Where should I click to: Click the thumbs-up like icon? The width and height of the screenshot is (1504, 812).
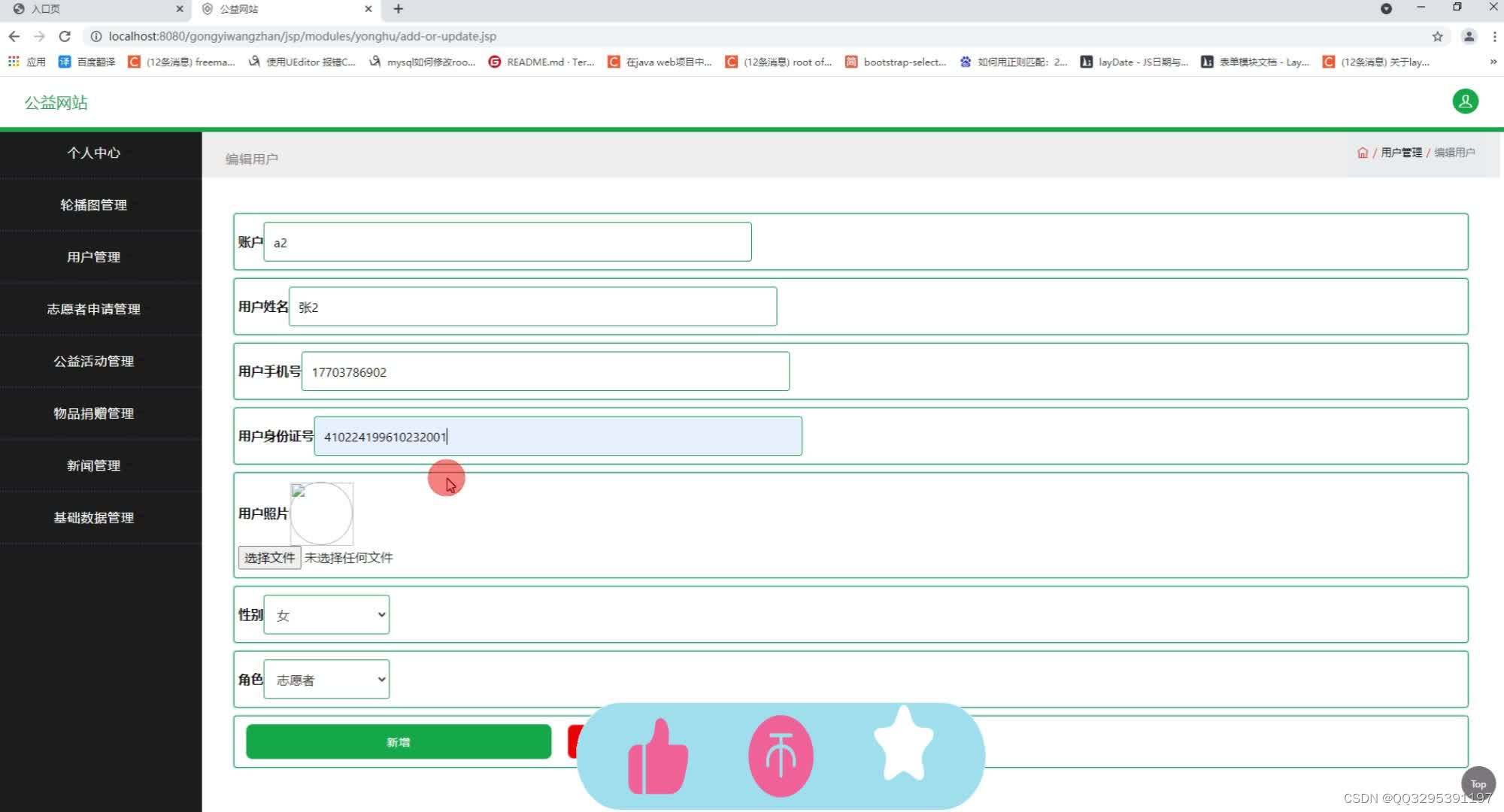pyautogui.click(x=658, y=758)
